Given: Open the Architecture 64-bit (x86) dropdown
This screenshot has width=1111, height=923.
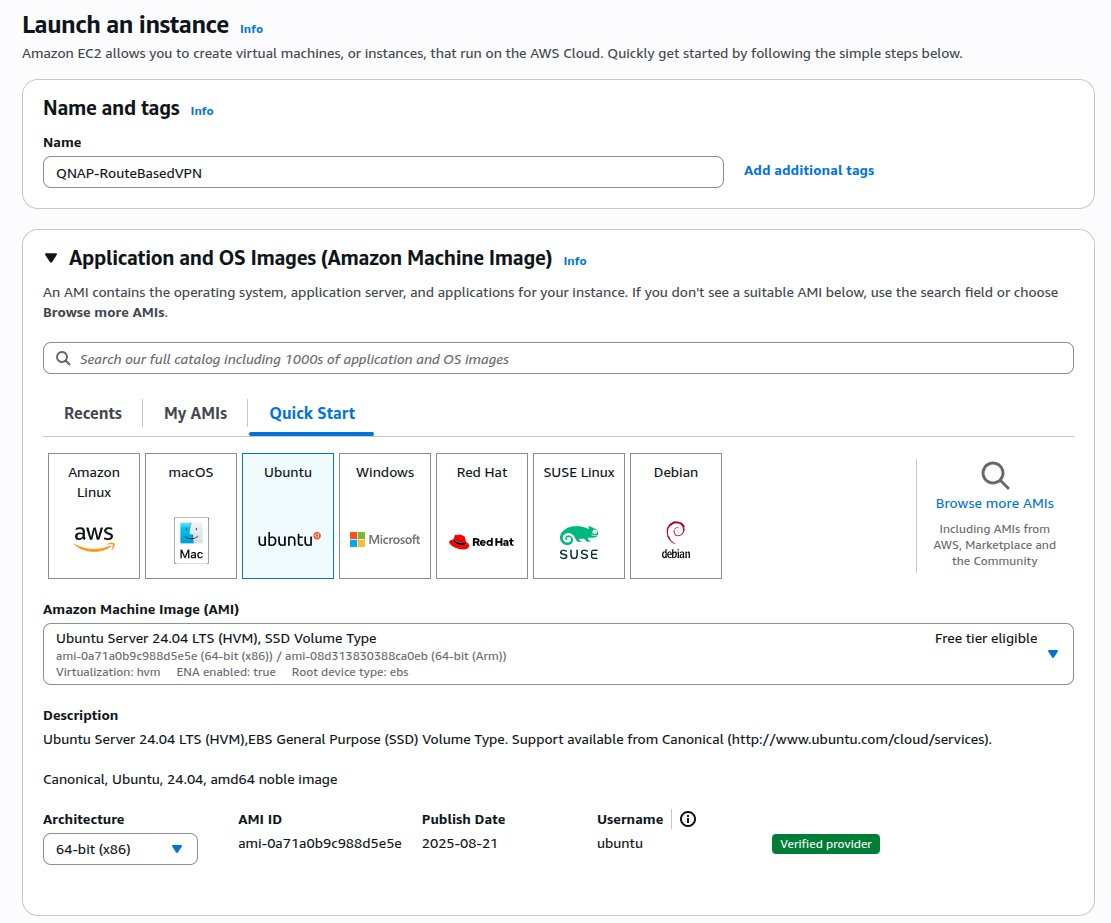Looking at the screenshot, I should 120,849.
